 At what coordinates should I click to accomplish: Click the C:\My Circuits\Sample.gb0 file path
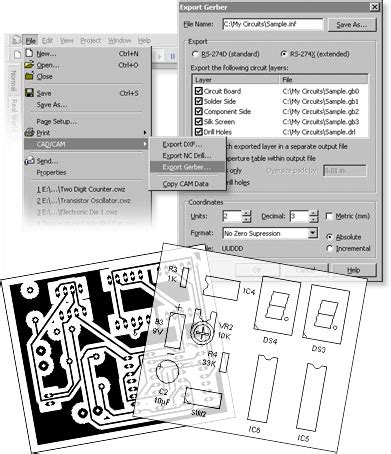pyautogui.click(x=321, y=91)
